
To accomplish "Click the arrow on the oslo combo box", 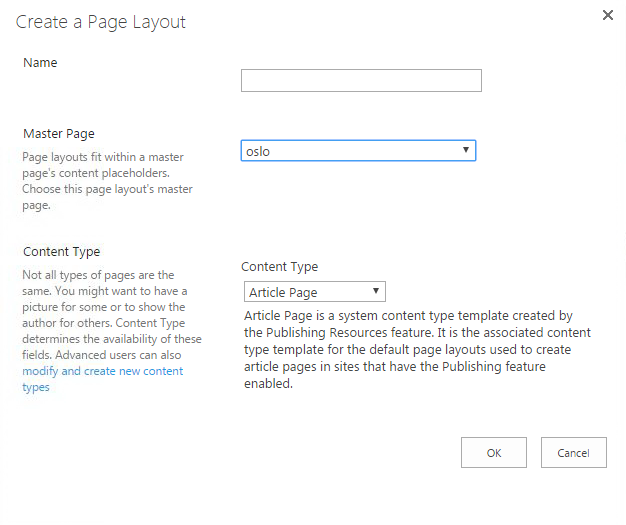I will pyautogui.click(x=466, y=150).
